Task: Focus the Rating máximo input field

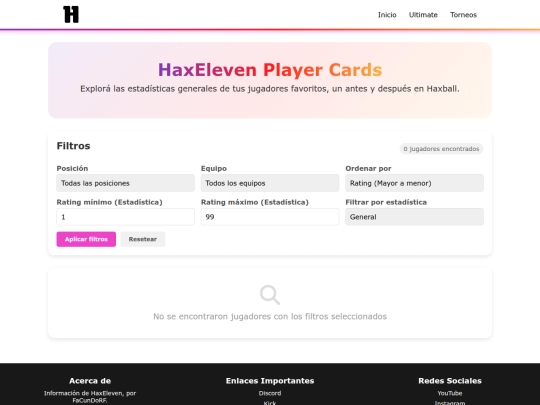Action: pyautogui.click(x=270, y=217)
